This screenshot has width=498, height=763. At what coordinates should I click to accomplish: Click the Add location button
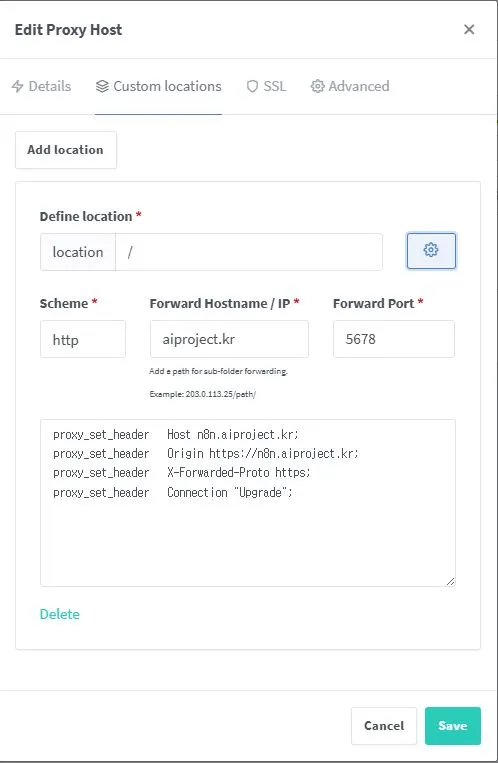coord(66,150)
